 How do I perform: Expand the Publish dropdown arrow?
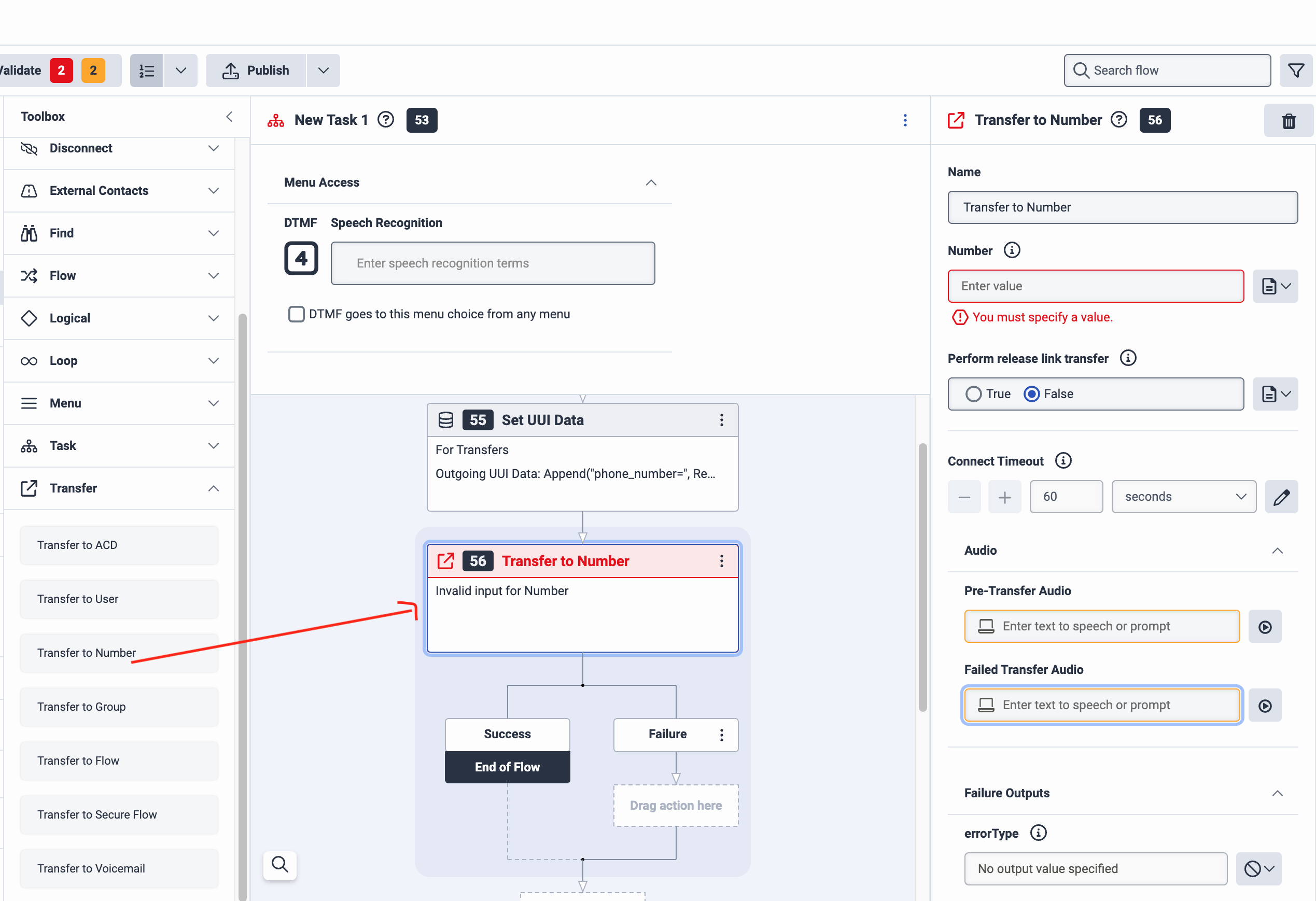(324, 70)
